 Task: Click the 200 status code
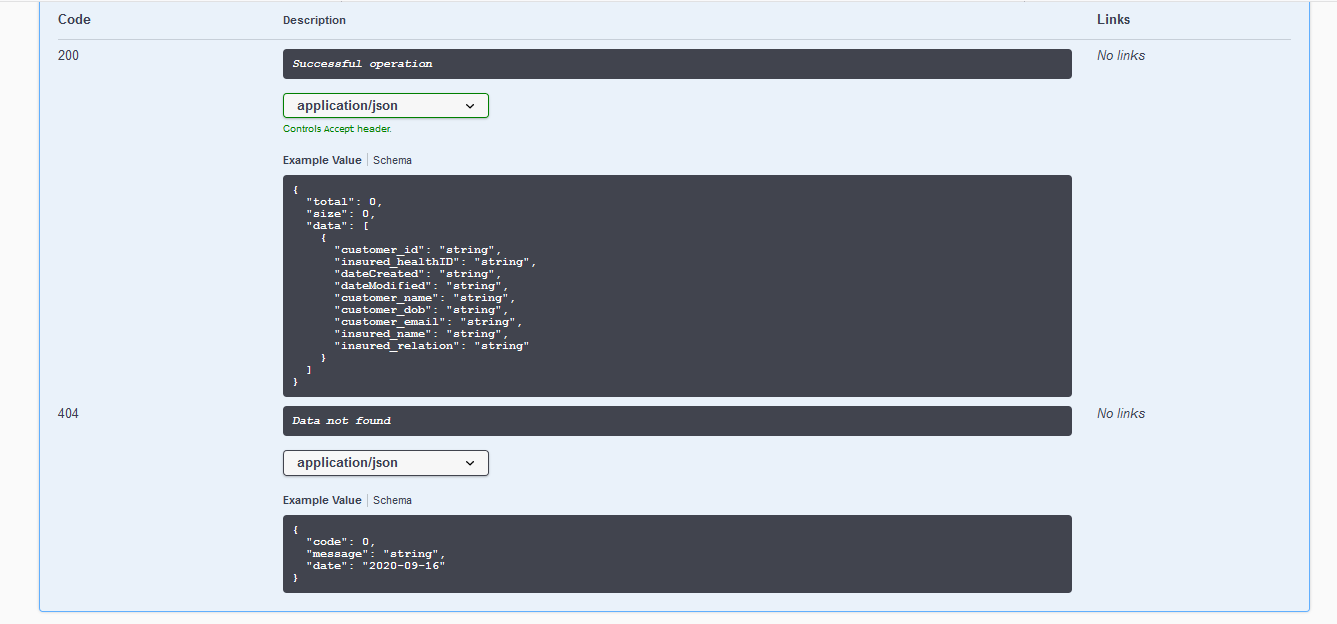[68, 56]
